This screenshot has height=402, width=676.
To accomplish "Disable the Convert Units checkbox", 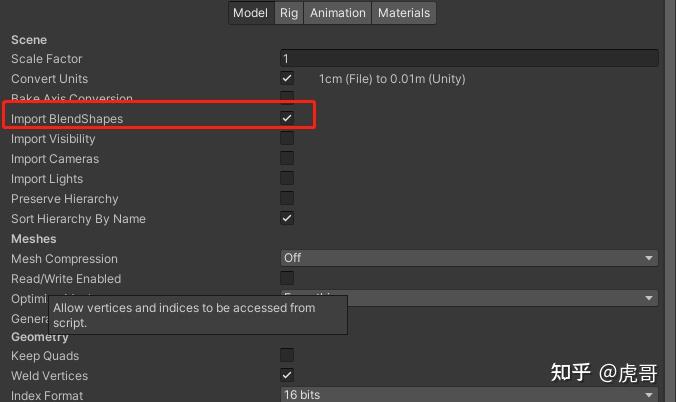I will click(x=287, y=78).
